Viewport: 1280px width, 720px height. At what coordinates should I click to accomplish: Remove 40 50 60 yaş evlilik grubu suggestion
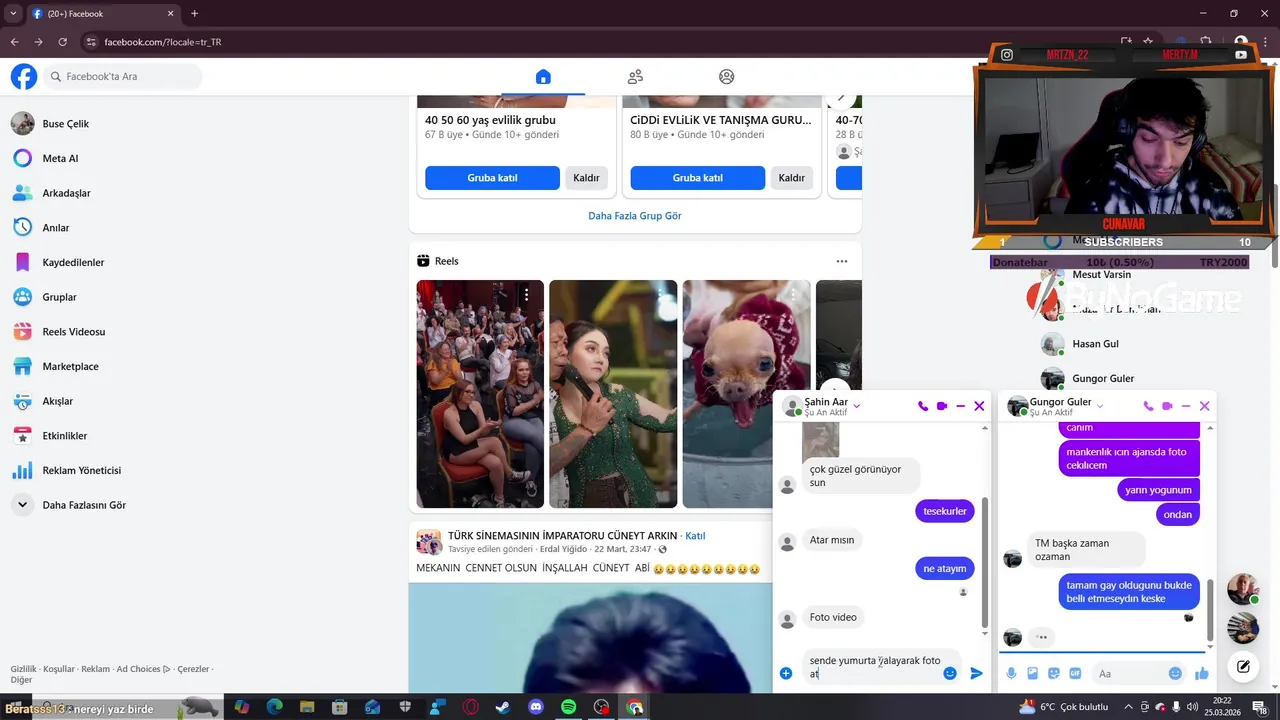[x=586, y=178]
